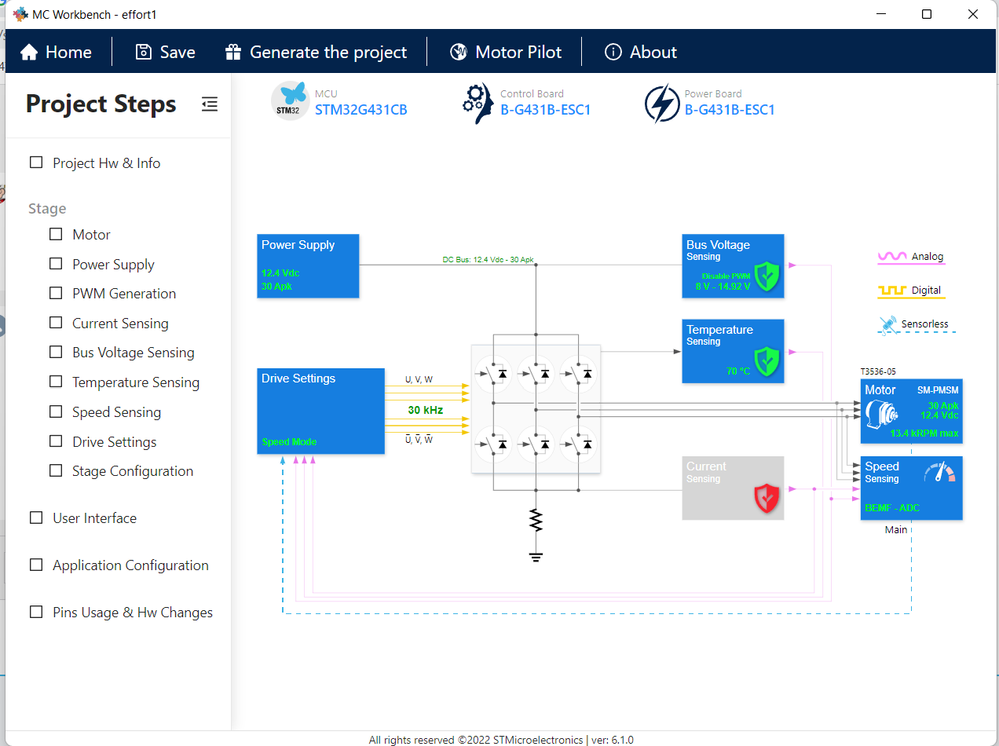Open the Temperature Sensing block title
Screen dimensions: 999x746
coord(719,329)
